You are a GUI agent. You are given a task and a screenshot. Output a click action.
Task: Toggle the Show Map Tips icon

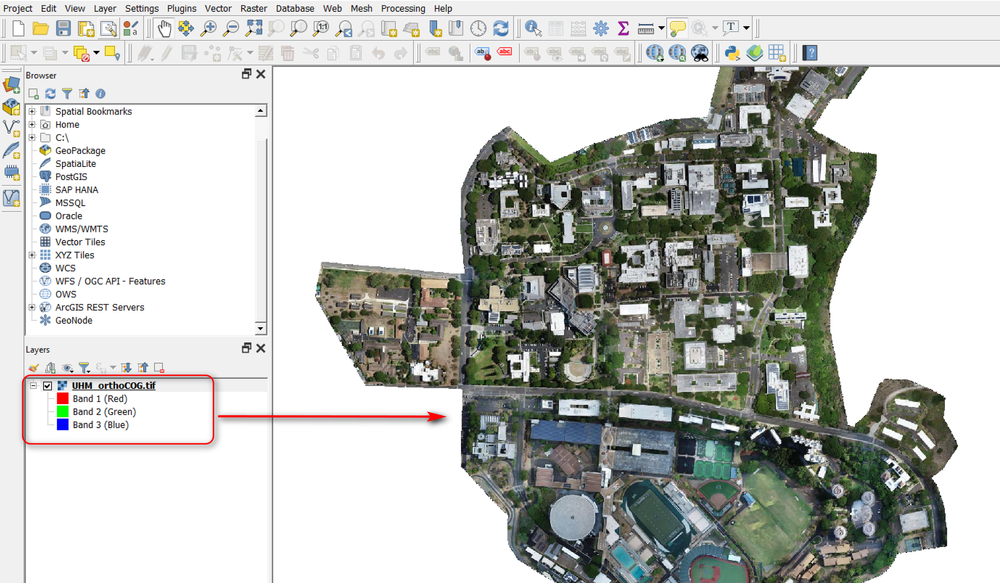[x=677, y=29]
